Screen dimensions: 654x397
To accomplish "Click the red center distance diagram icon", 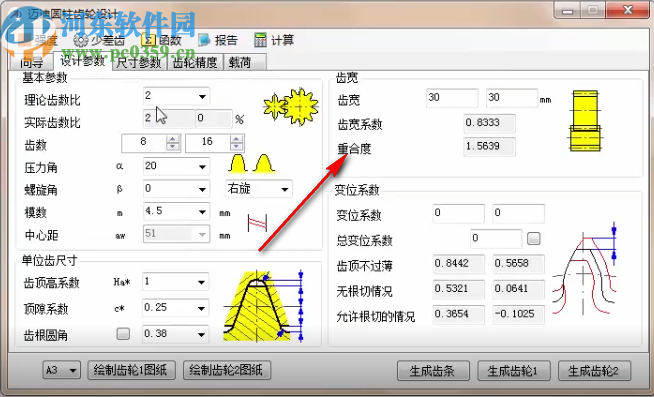I will point(257,224).
